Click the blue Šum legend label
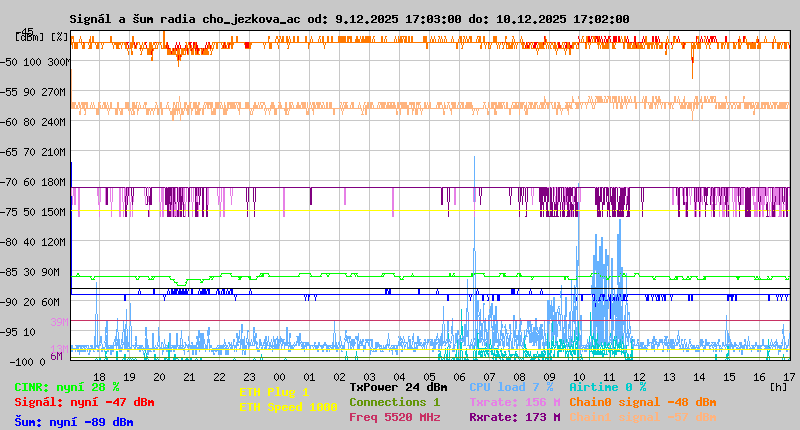This screenshot has height=430, width=800. tap(73, 421)
